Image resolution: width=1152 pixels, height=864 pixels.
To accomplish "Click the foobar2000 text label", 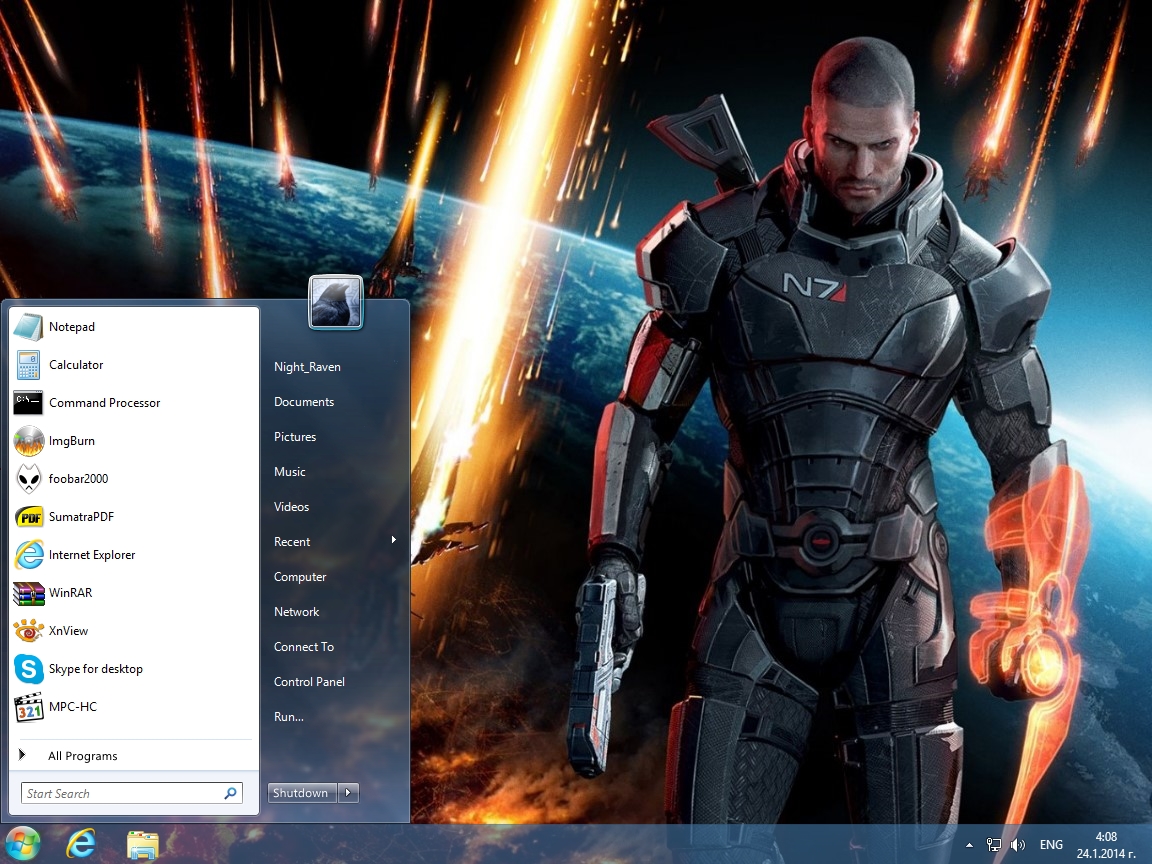I will (x=79, y=479).
